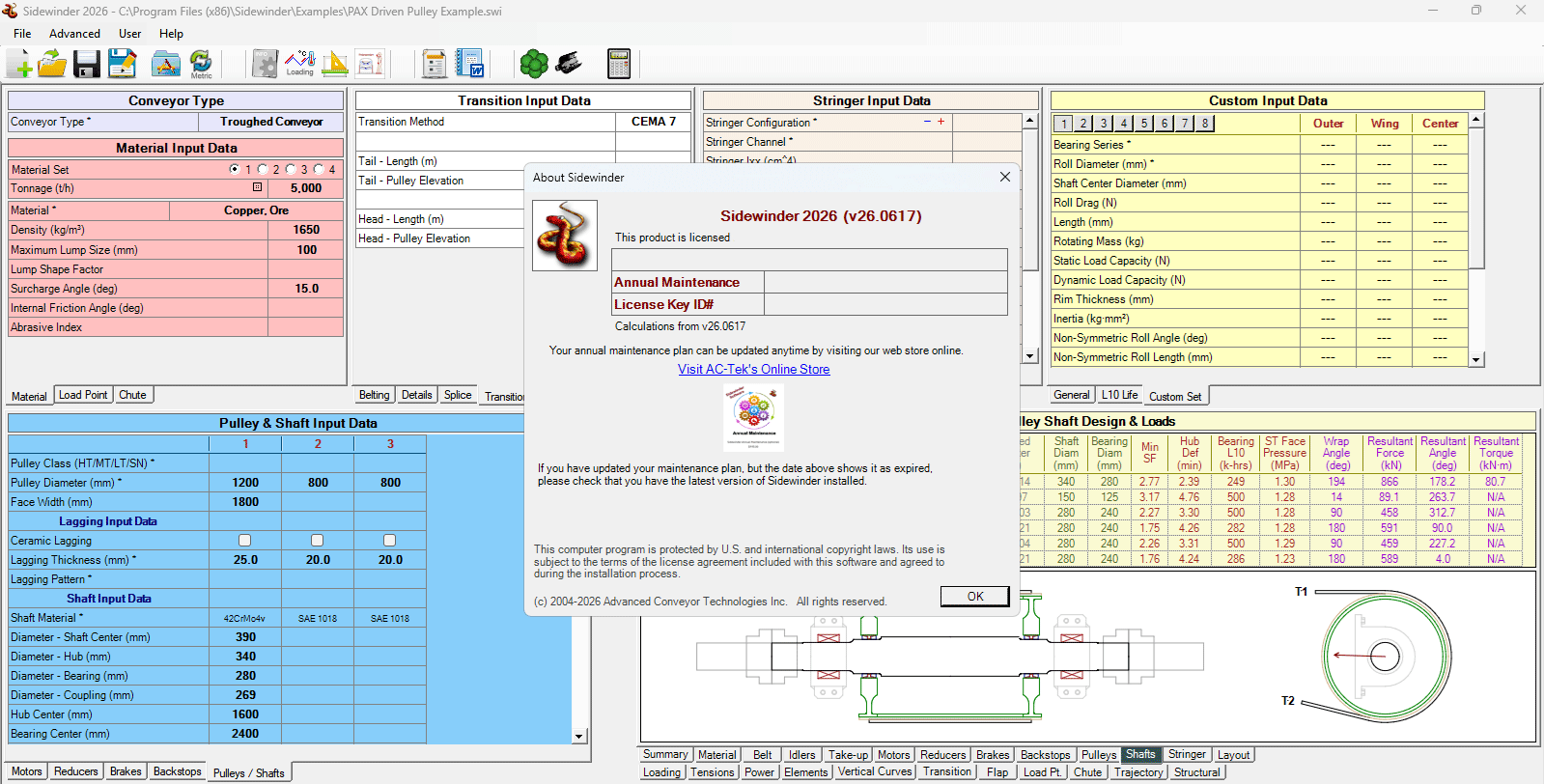Image resolution: width=1544 pixels, height=784 pixels.
Task: Click the Save As floppy-with-pencil icon
Action: tap(122, 65)
